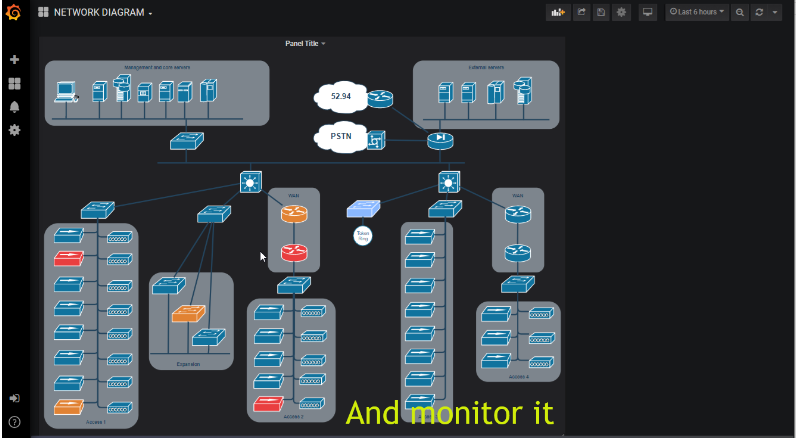Open the Create plus menu in sidebar
The width and height of the screenshot is (796, 438).
(14, 60)
